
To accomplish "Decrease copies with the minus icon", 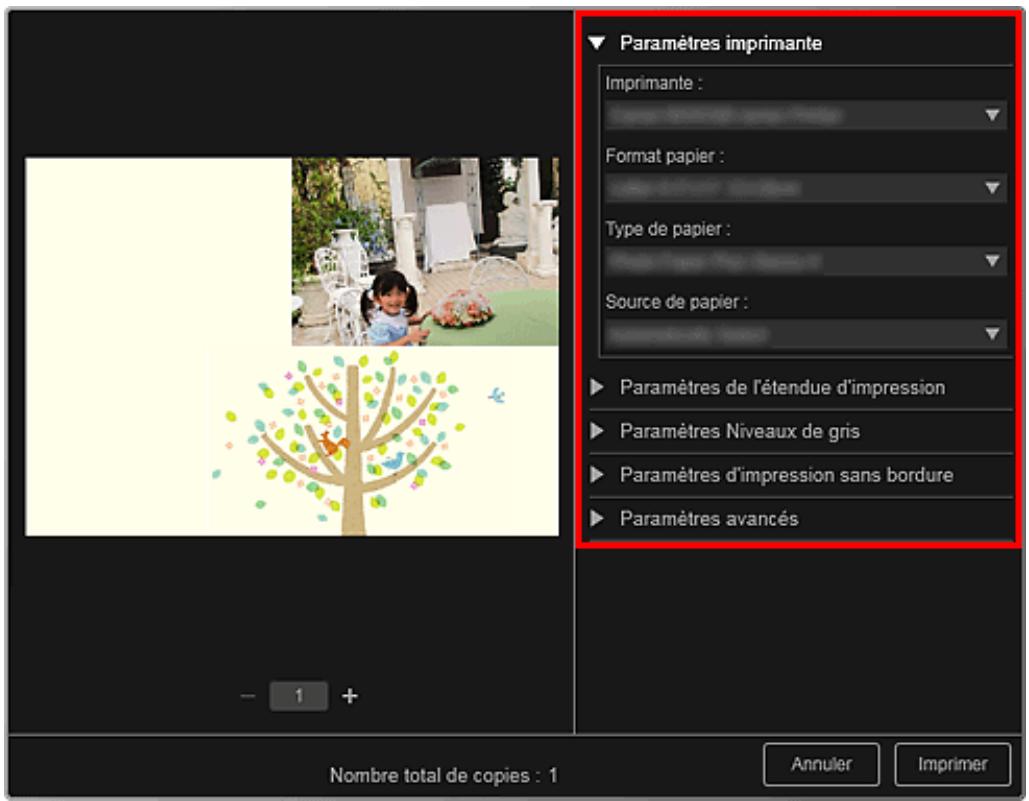I will [248, 696].
